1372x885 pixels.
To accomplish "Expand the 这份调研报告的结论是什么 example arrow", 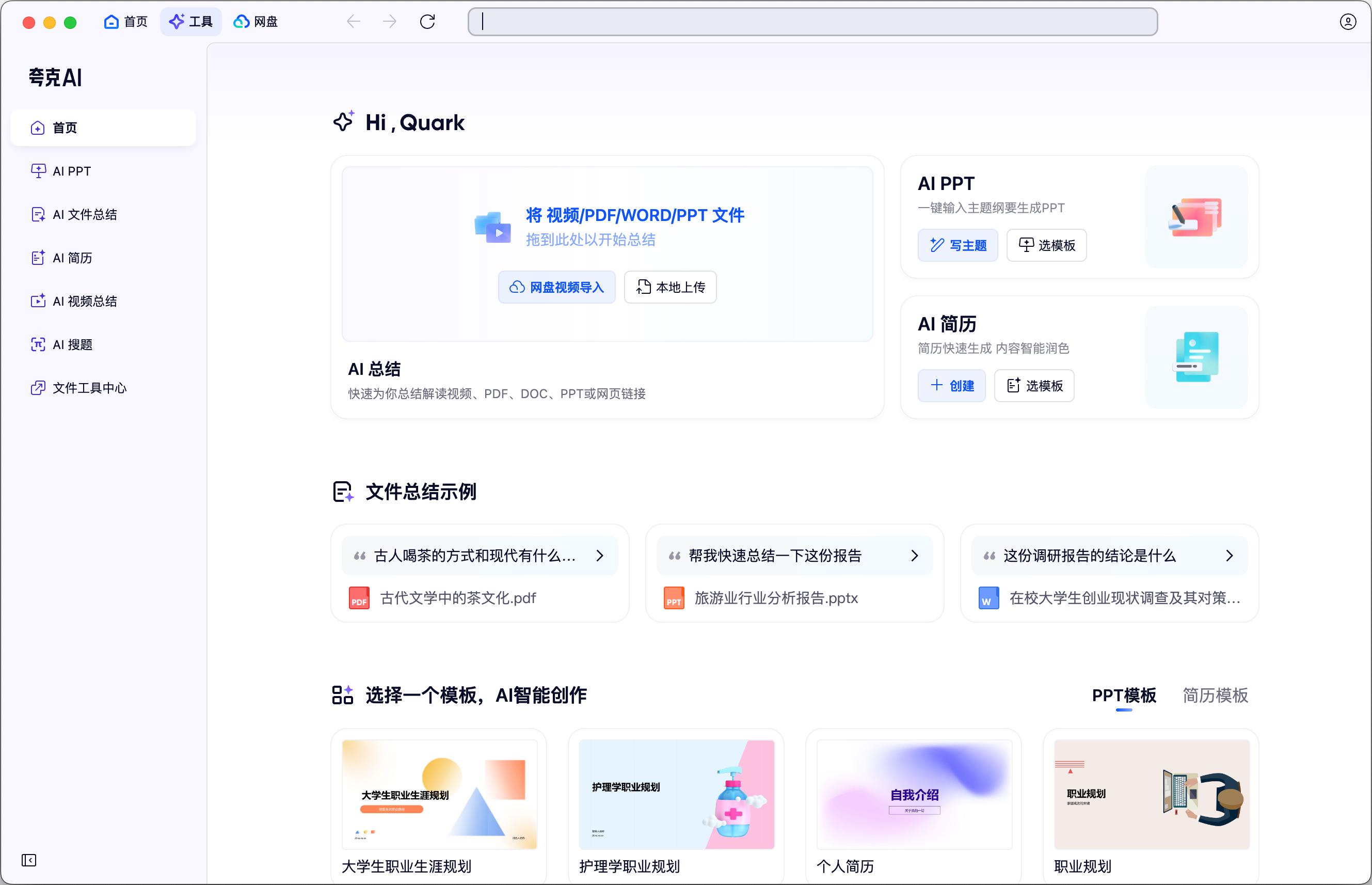I will coord(1229,556).
